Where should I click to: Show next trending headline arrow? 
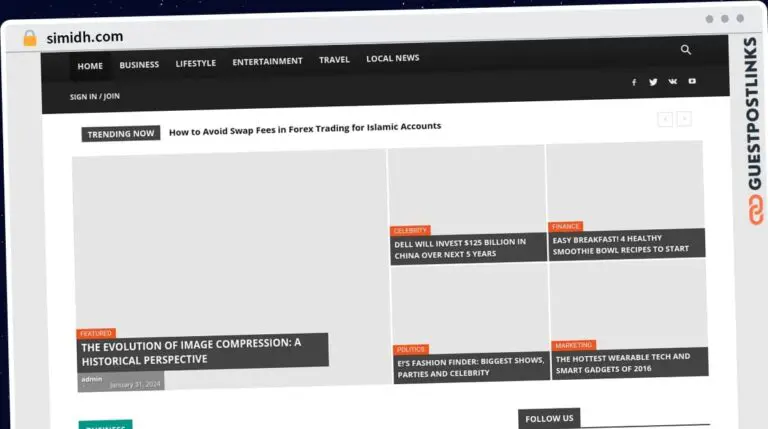684,119
